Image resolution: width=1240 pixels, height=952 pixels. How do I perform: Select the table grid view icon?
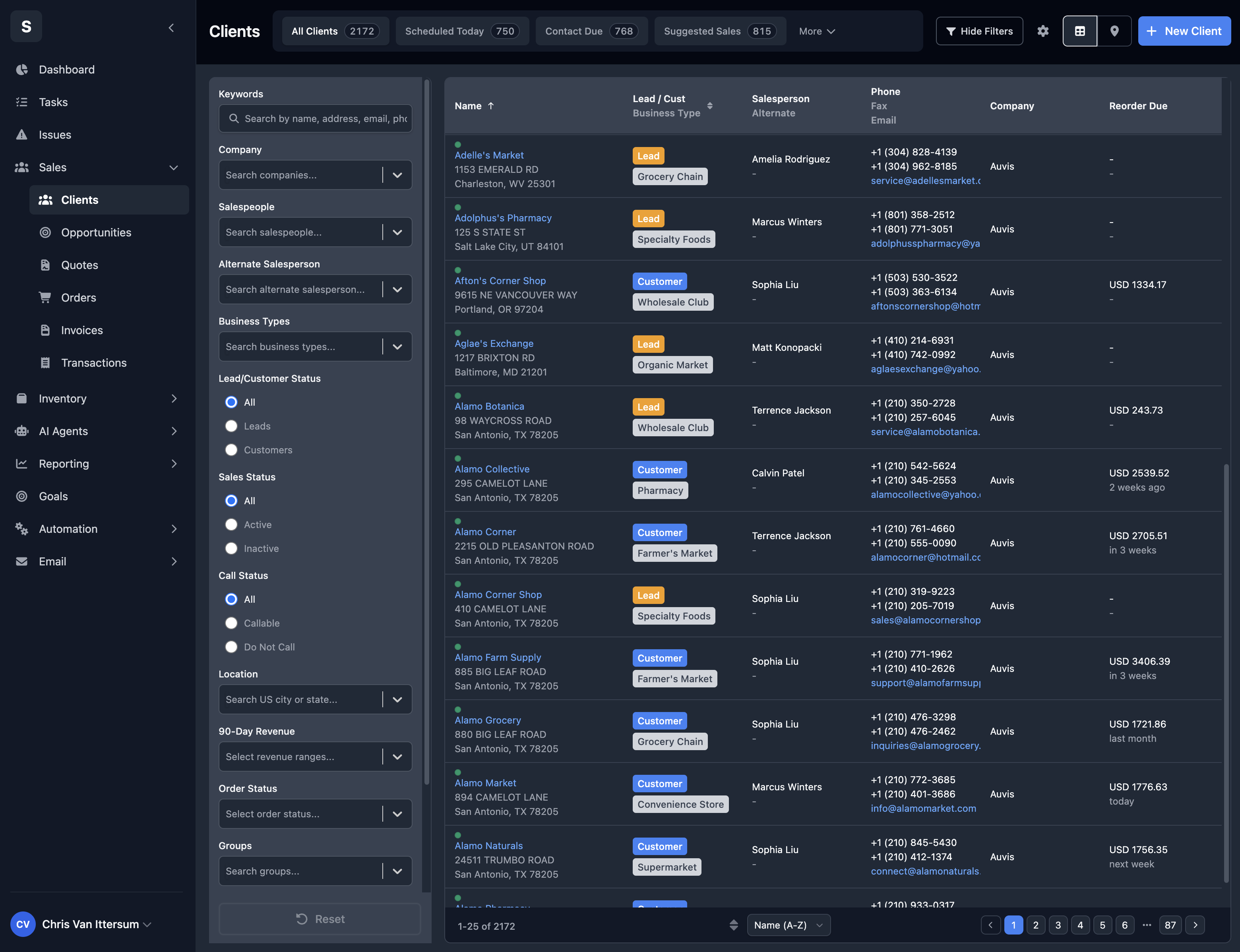[1079, 31]
